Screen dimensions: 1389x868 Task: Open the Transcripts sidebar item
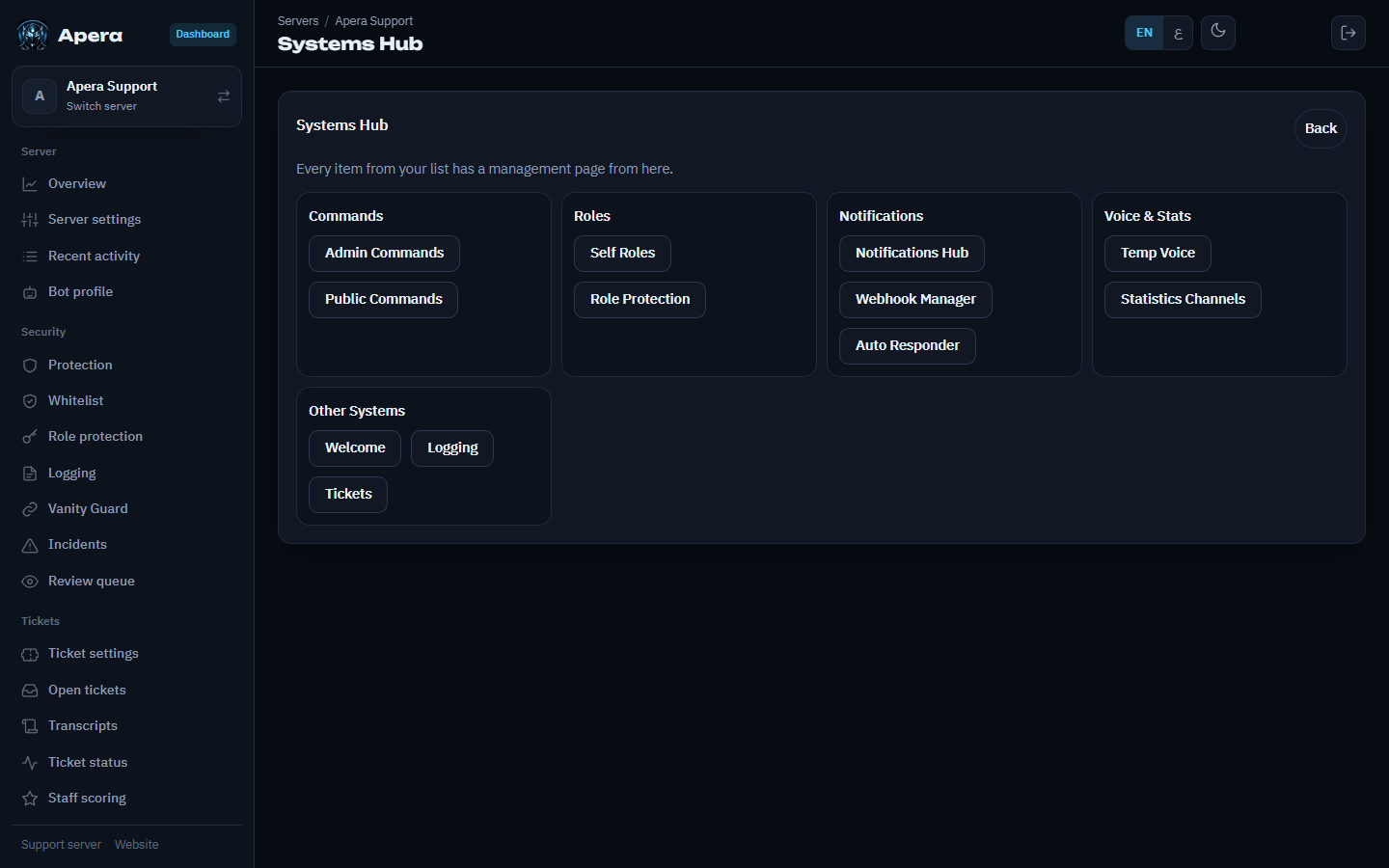[126, 726]
